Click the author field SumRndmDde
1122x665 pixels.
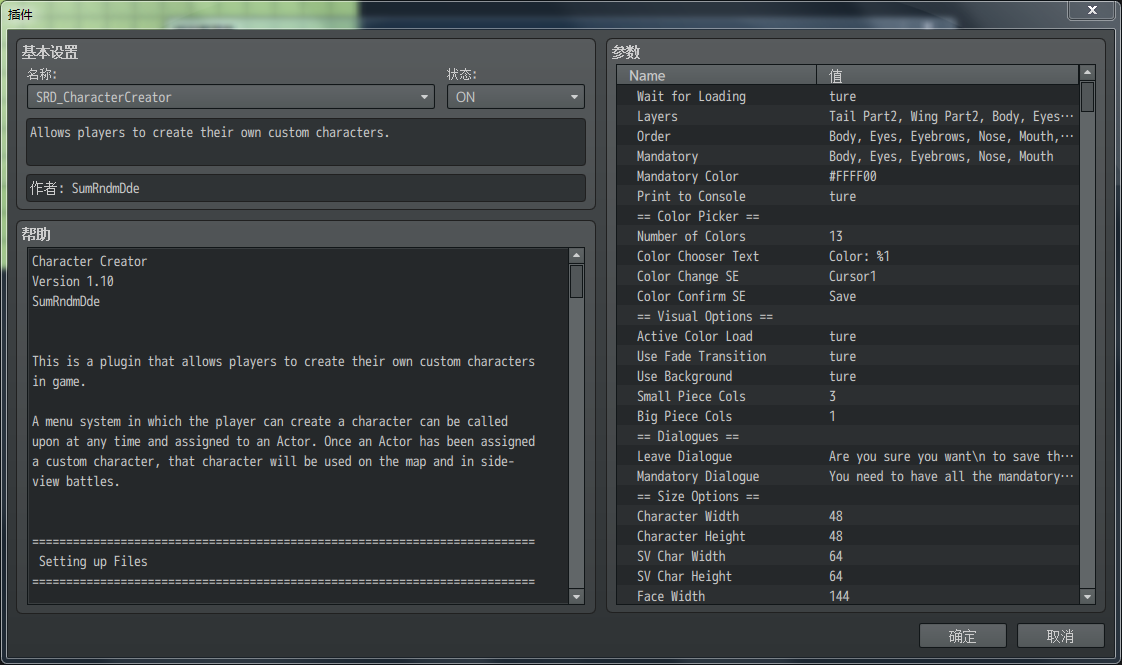[x=306, y=188]
